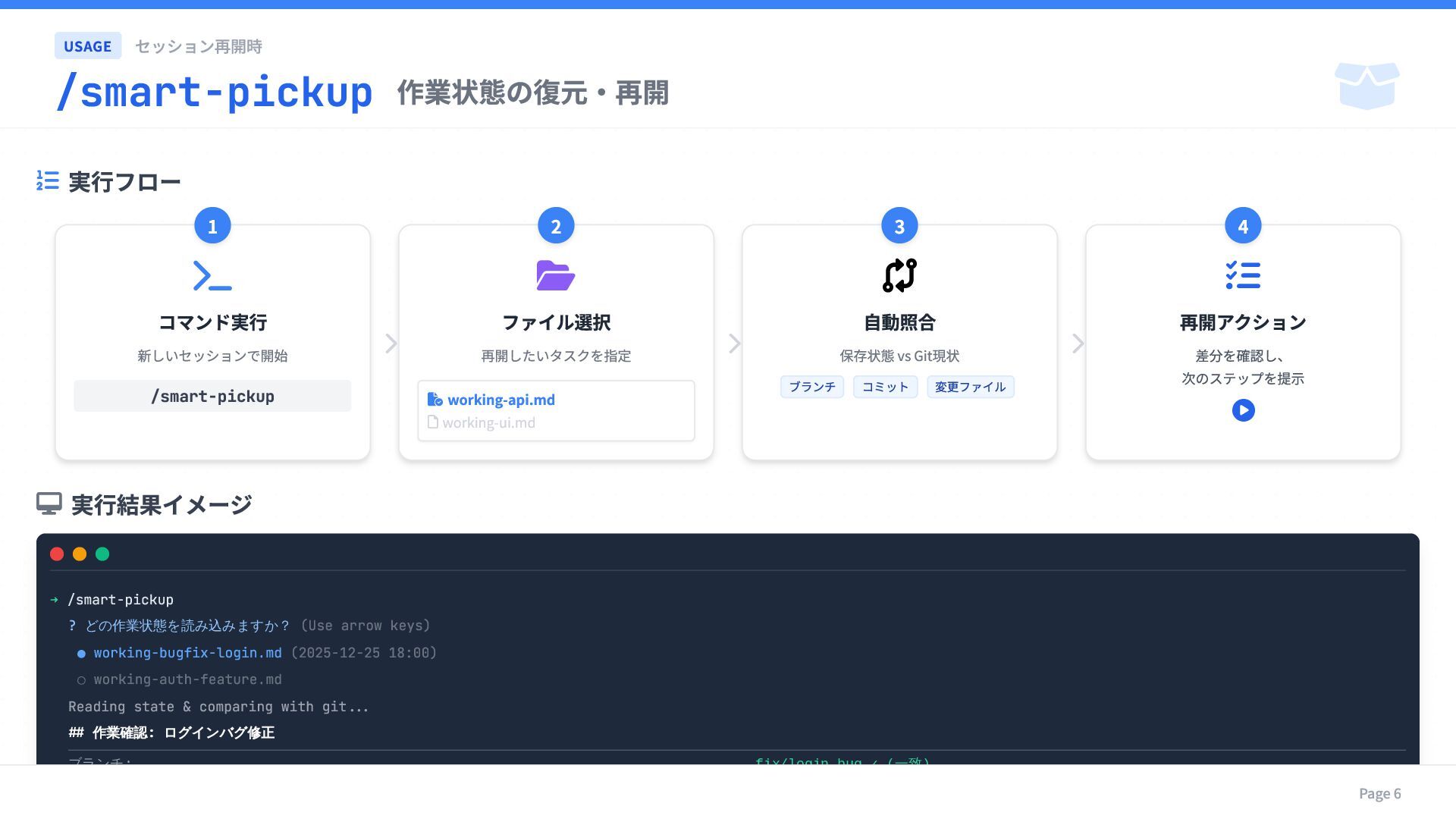Click the terminal prompt icon in step 1
This screenshot has width=1456, height=819.
point(212,275)
